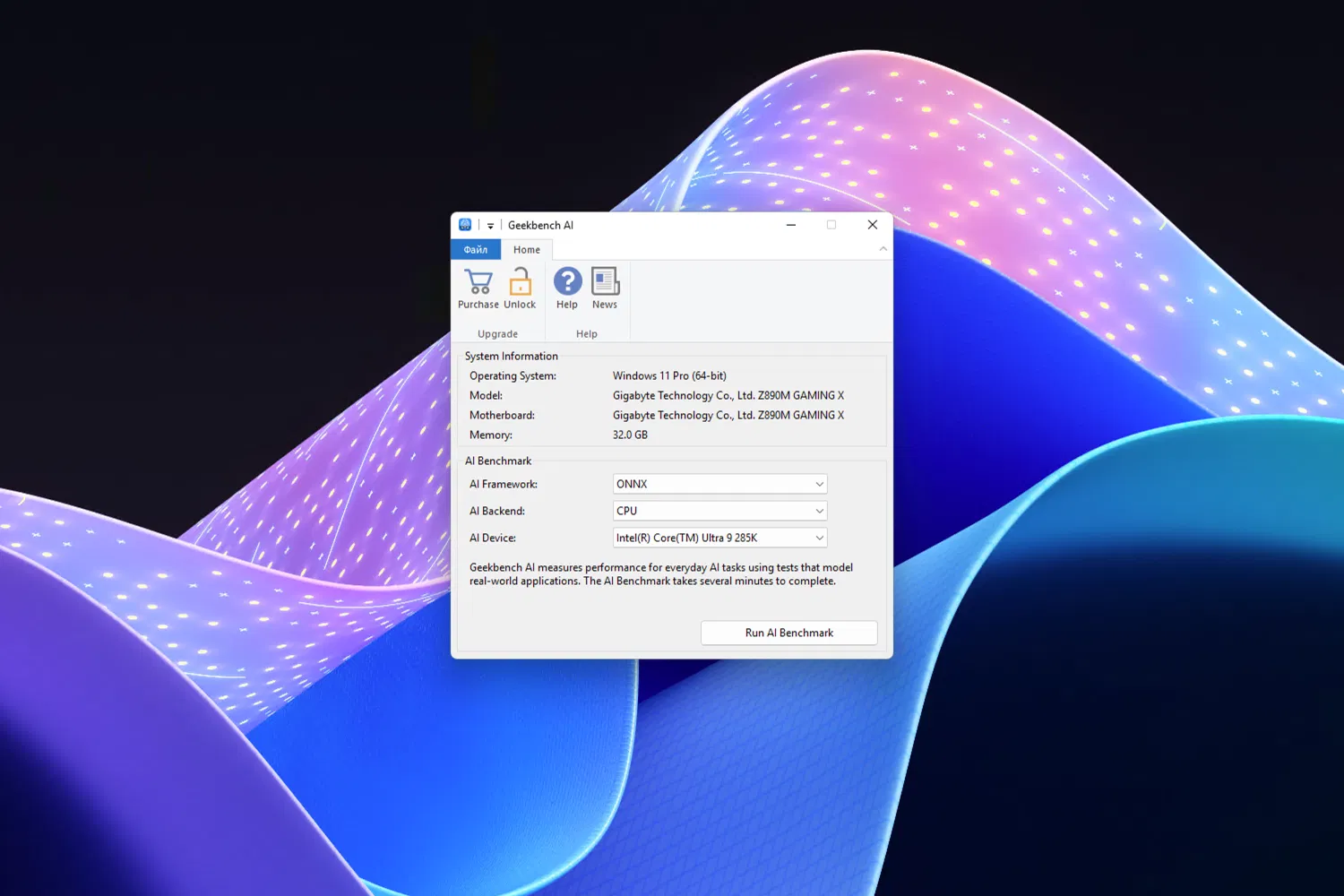This screenshot has height=896, width=1344.
Task: Click the Motherboard value Gigabyte Z890M GAMING X
Action: point(728,416)
